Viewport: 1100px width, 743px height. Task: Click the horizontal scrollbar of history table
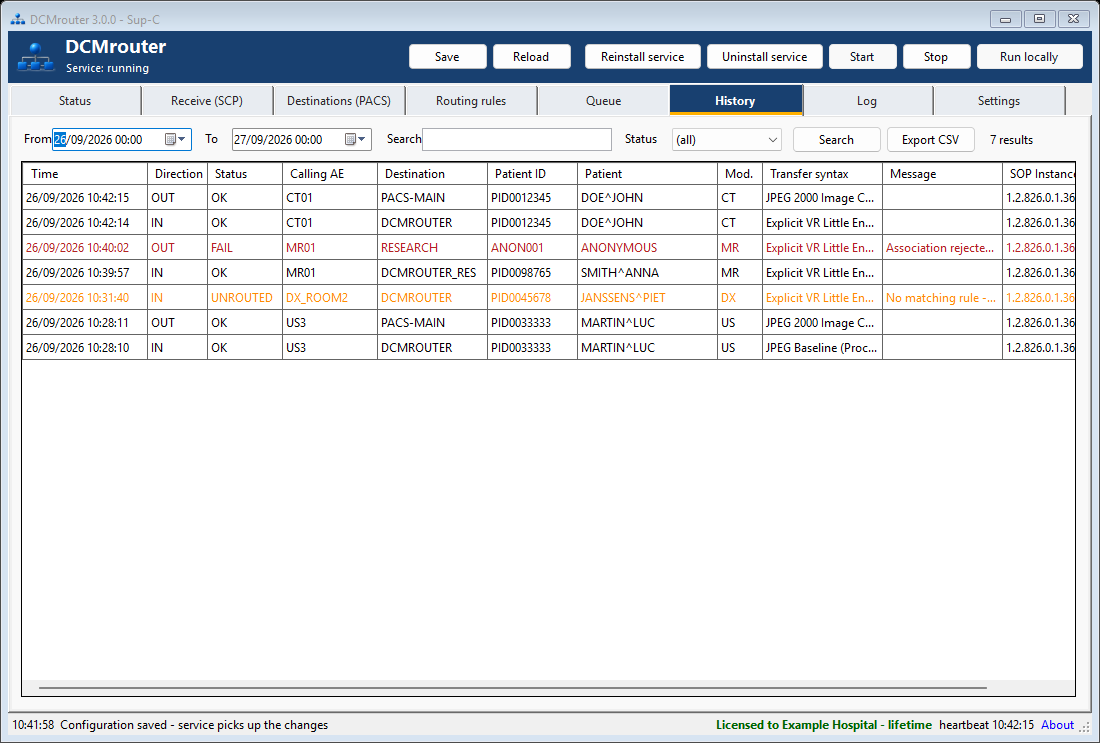513,688
